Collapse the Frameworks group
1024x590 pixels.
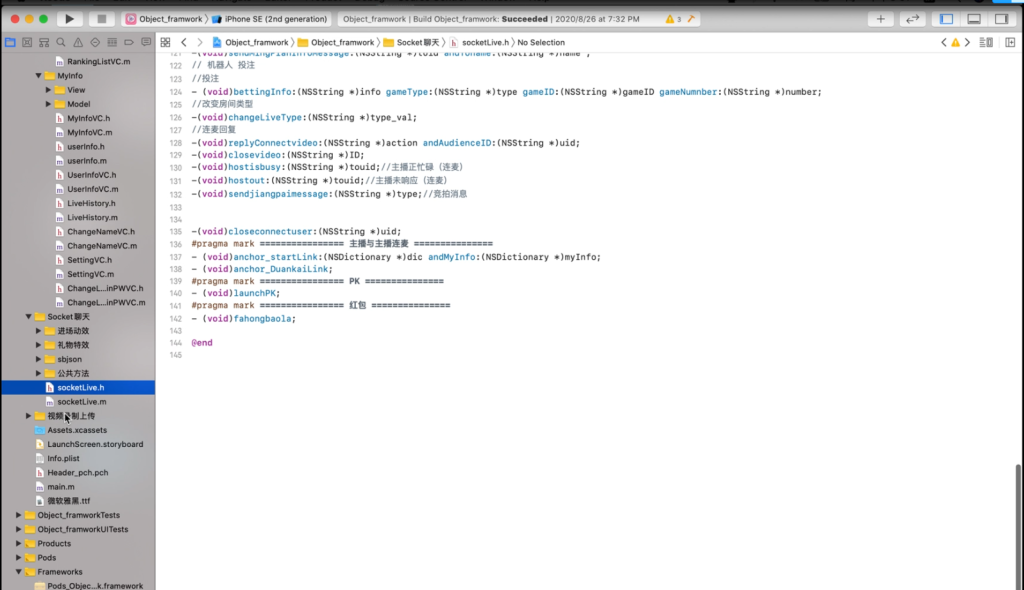pos(19,572)
